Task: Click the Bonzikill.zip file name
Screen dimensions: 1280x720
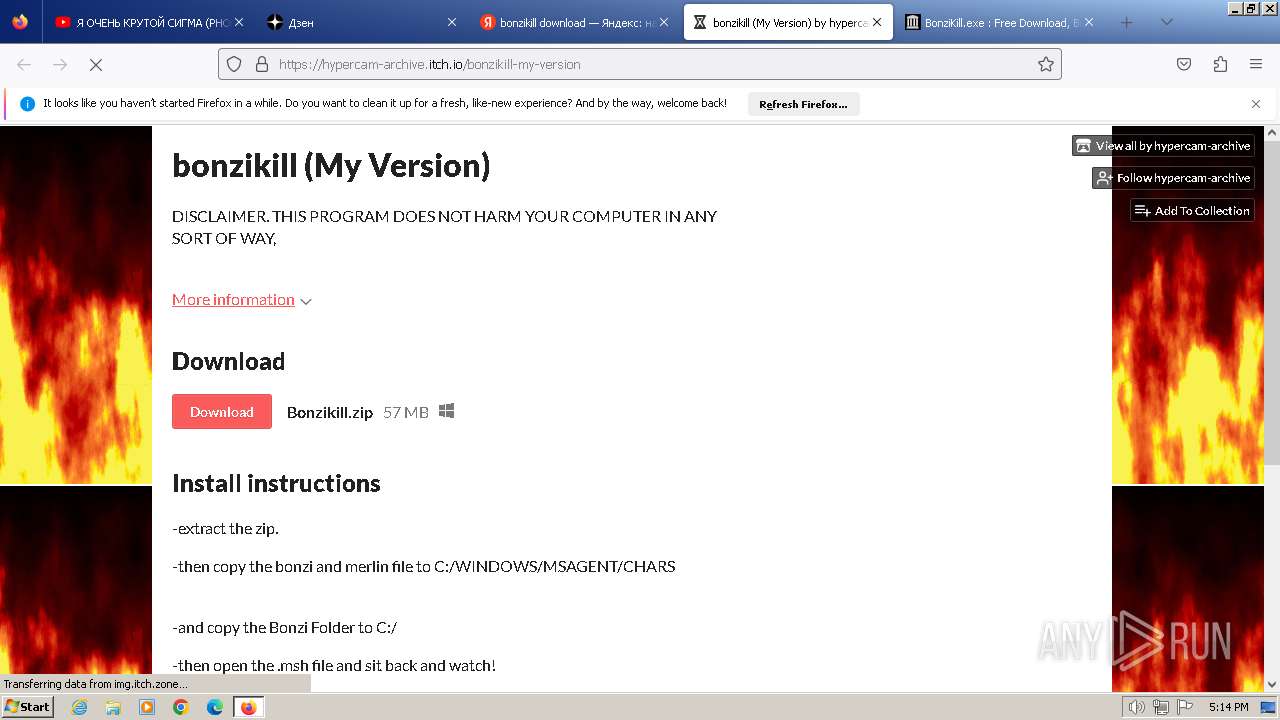Action: click(x=330, y=412)
